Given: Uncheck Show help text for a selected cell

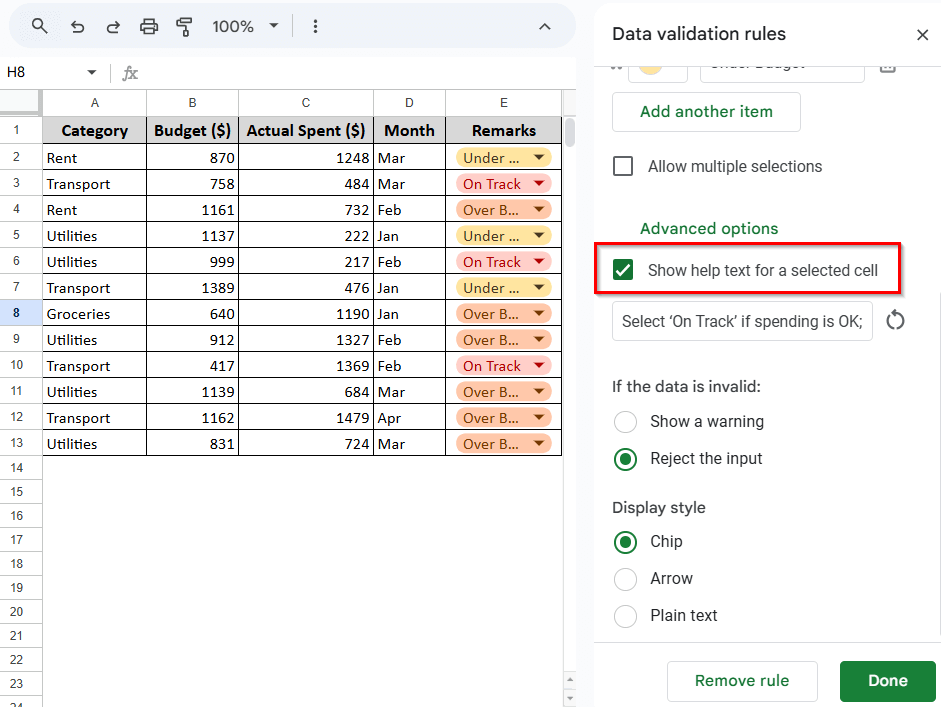Looking at the screenshot, I should click(623, 270).
